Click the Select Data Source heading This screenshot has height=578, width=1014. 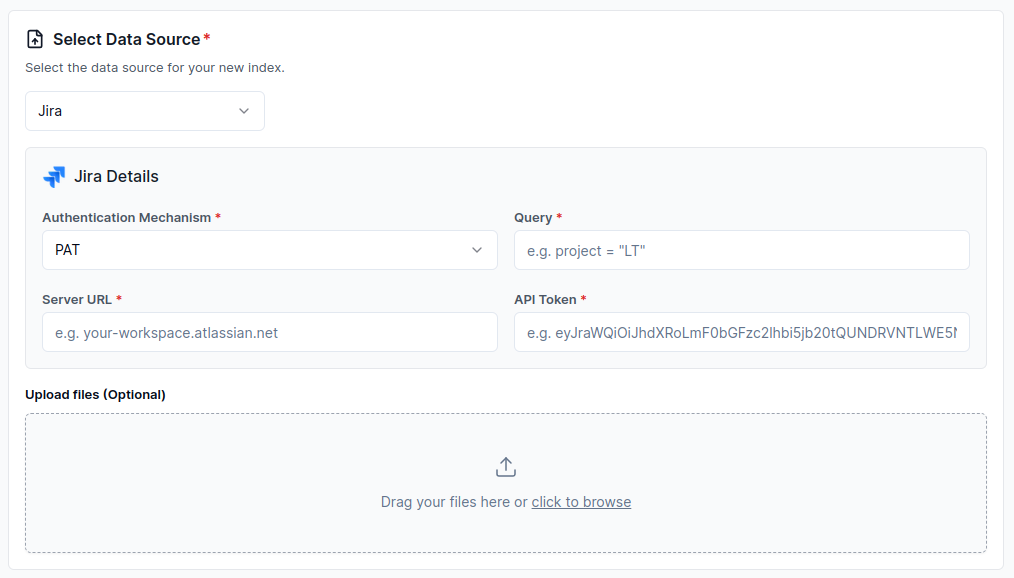click(x=125, y=38)
